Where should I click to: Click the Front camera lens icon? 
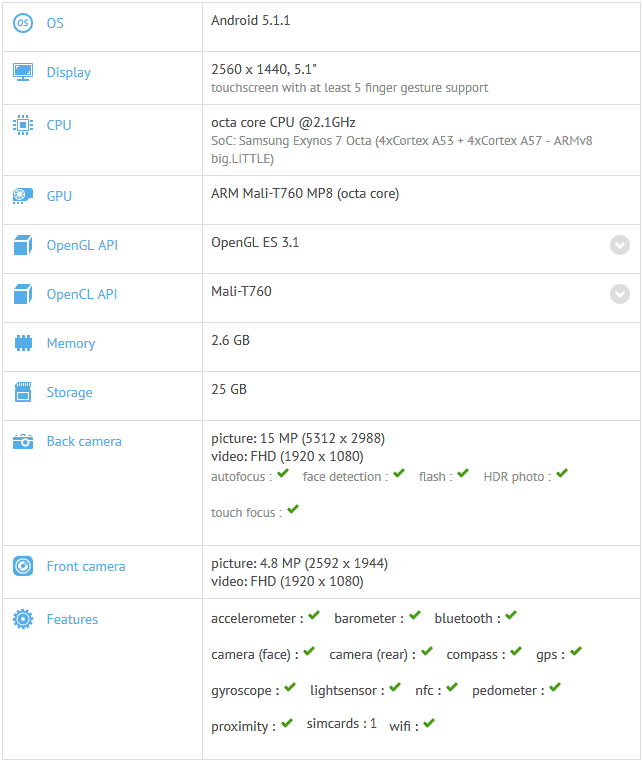point(23,566)
